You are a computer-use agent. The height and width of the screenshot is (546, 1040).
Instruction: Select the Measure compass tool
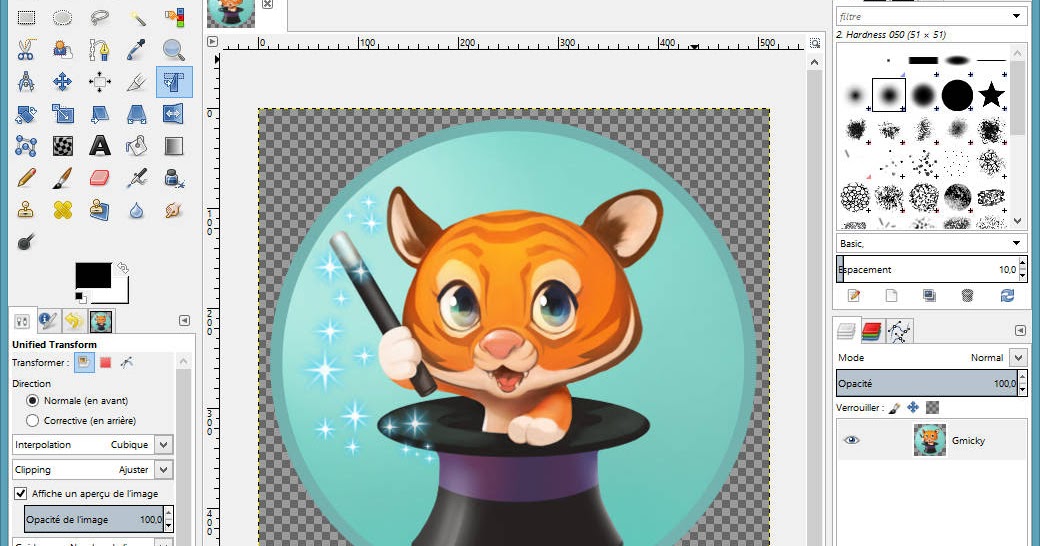26,82
